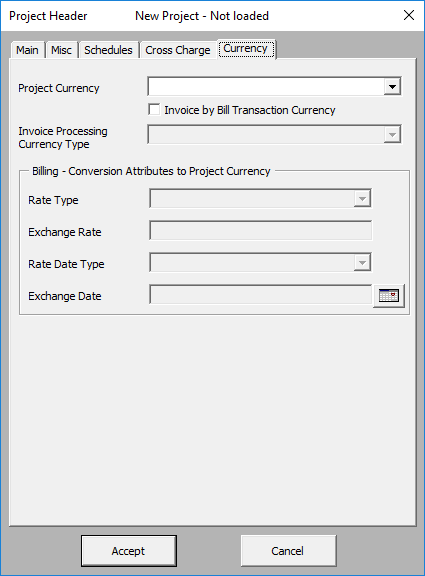Select the Currency tab
This screenshot has width=425, height=576.
coord(246,48)
